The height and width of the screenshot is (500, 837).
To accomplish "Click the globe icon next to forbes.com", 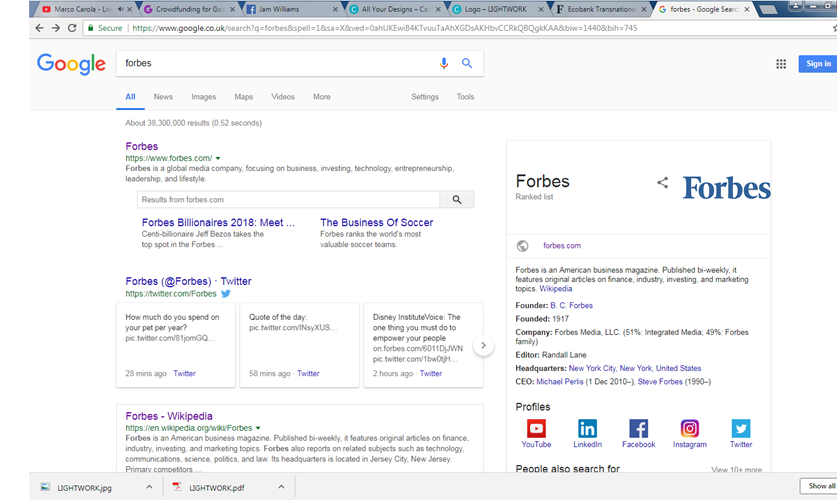I will [x=523, y=245].
